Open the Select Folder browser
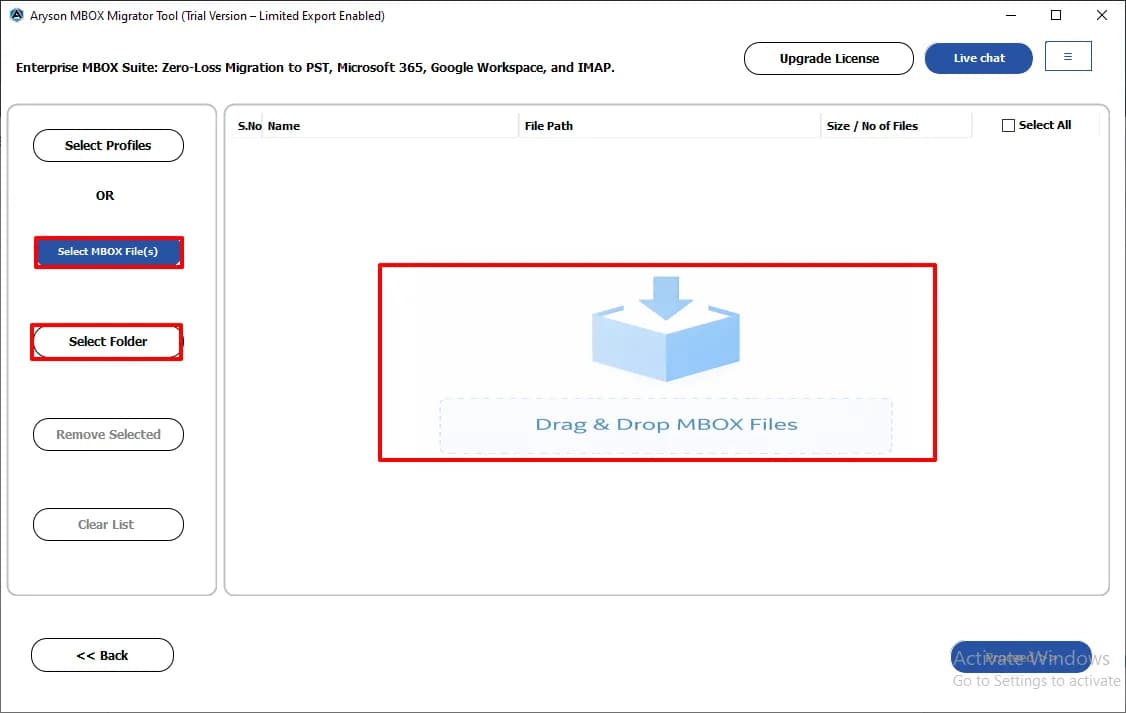1126x713 pixels. pos(108,342)
